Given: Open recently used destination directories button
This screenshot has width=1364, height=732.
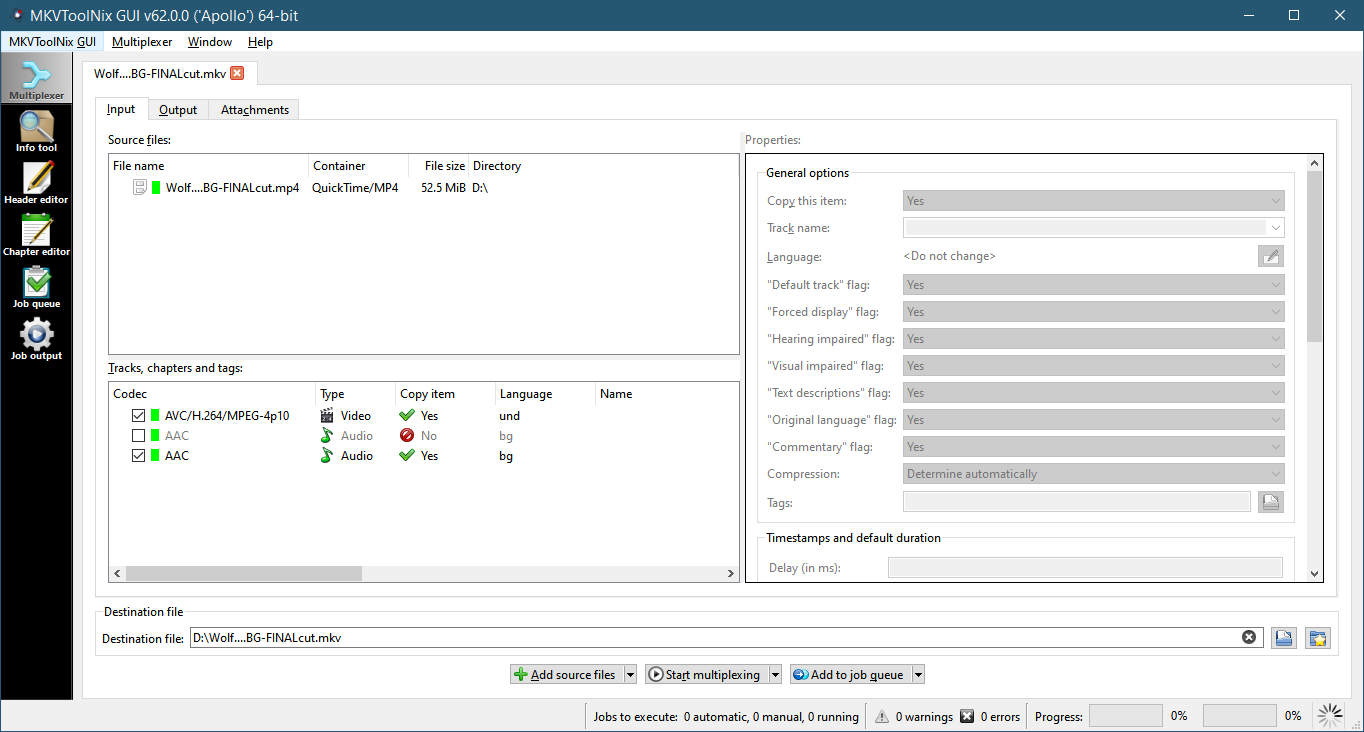Looking at the screenshot, I should 1318,638.
